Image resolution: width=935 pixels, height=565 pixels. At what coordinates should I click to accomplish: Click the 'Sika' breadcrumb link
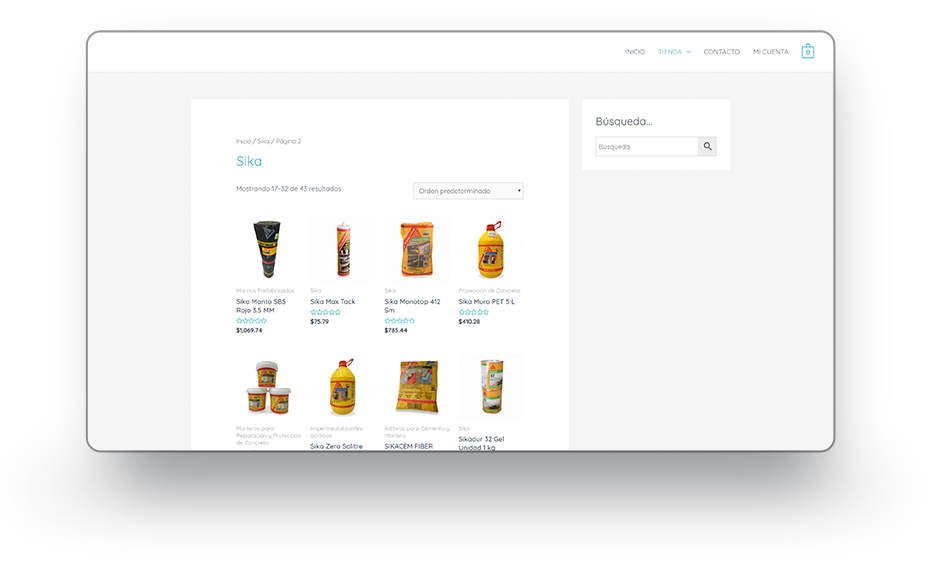(x=263, y=141)
